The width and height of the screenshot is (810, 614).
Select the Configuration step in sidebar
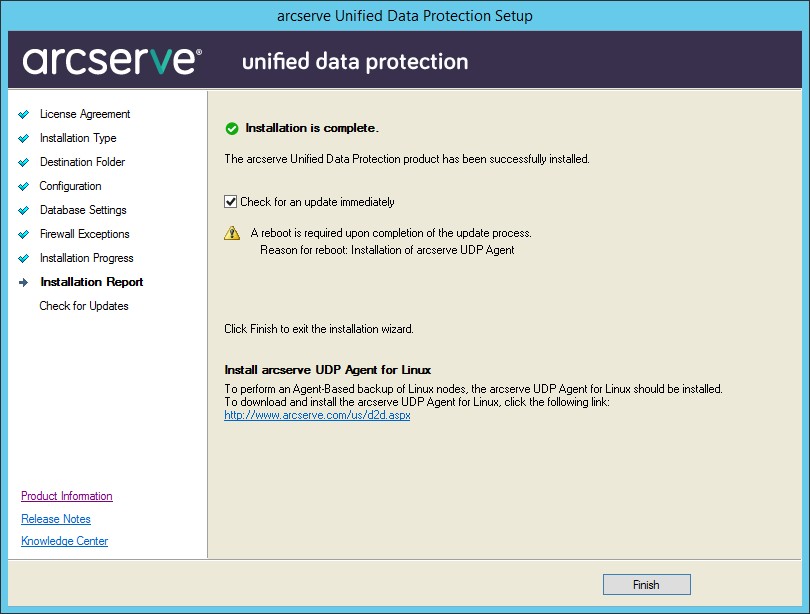[x=70, y=186]
